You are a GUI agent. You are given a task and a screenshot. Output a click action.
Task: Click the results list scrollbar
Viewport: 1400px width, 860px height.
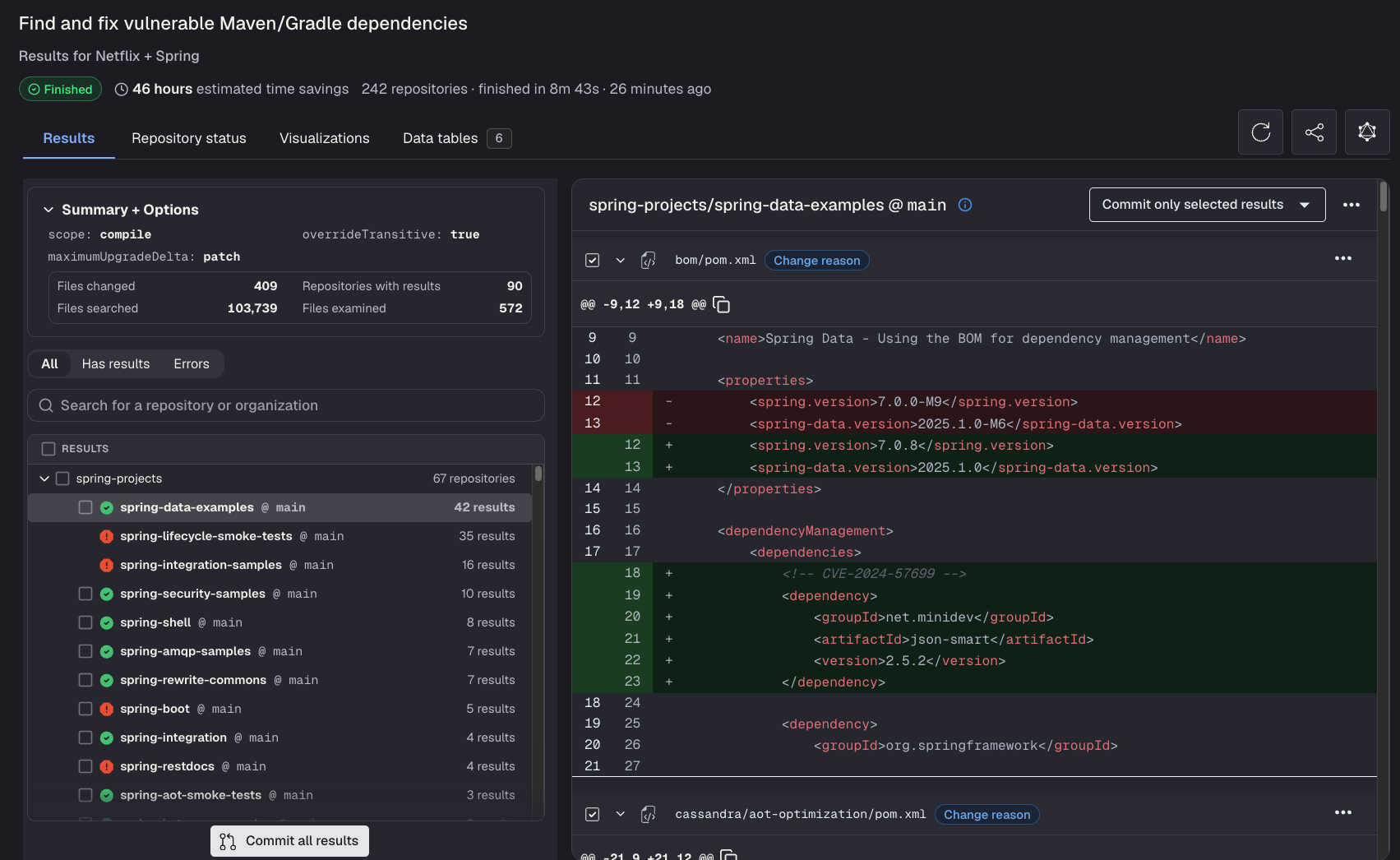coord(538,474)
